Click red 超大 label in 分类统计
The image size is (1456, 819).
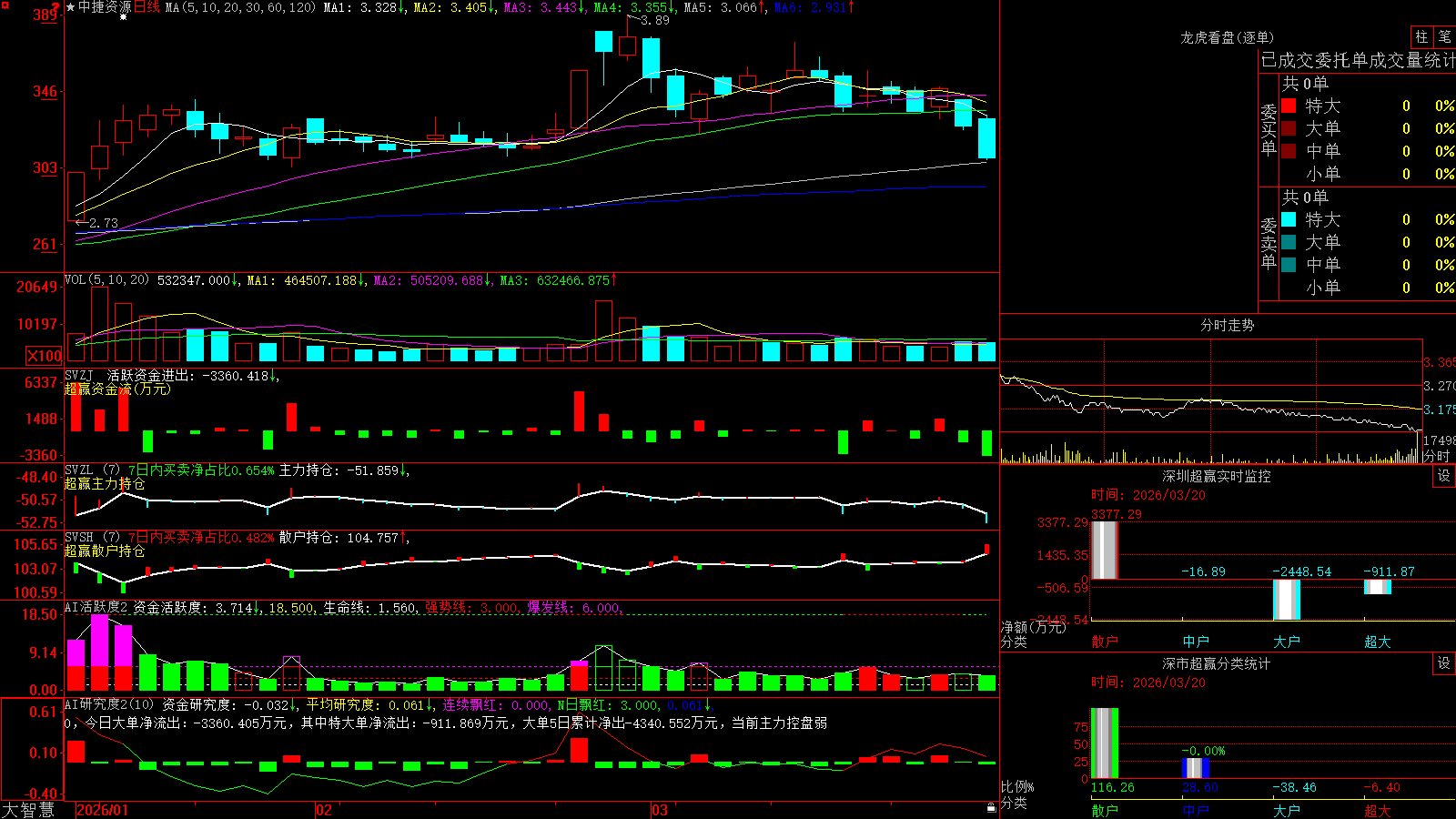click(x=1378, y=810)
